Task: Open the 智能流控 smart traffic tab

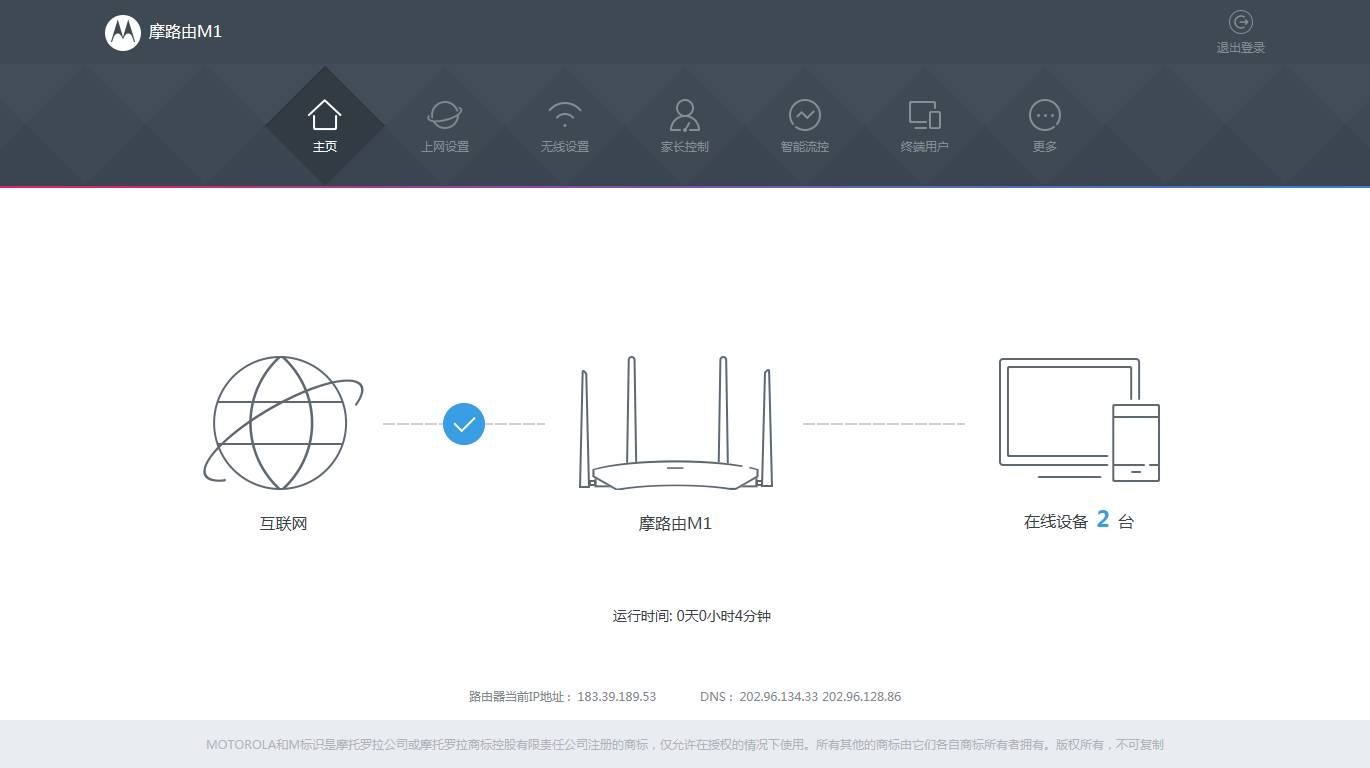Action: point(805,126)
